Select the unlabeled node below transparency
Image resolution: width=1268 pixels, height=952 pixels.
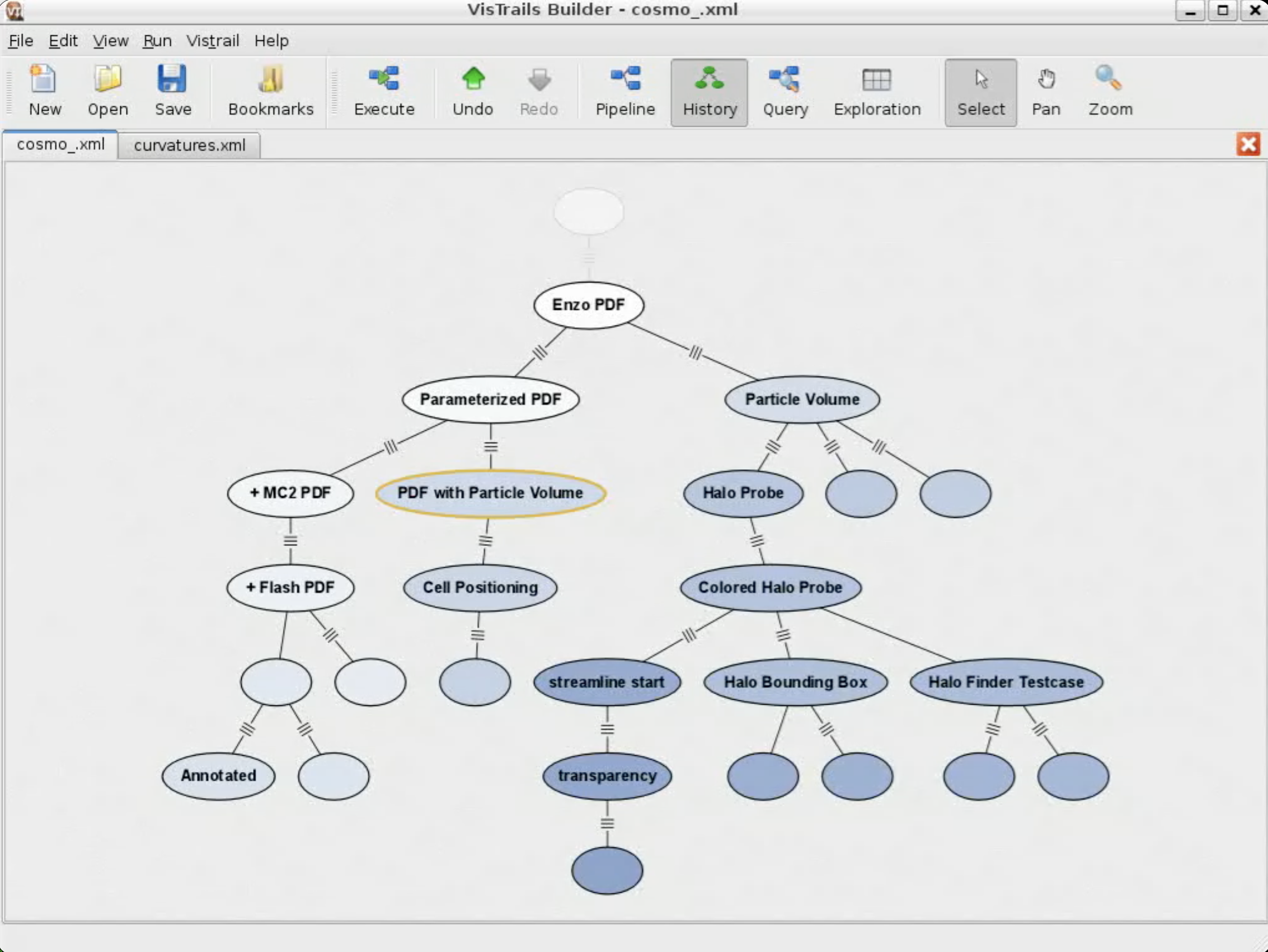(607, 870)
